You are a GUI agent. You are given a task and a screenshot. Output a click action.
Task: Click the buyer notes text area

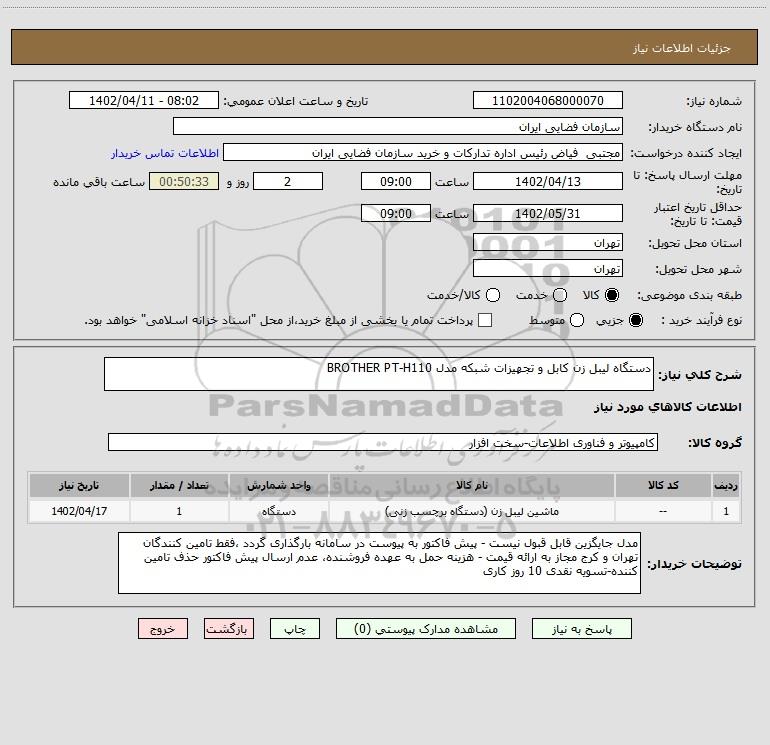(x=379, y=563)
